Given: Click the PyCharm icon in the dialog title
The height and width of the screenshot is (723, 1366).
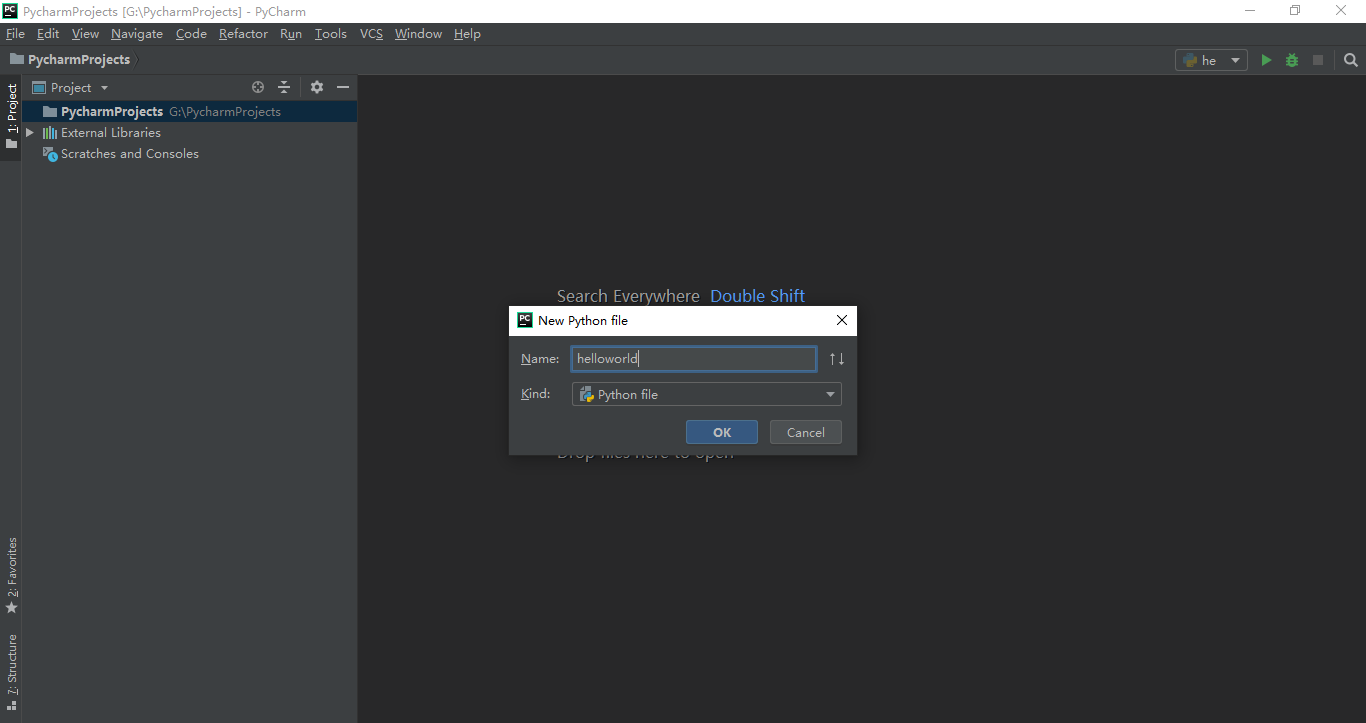Looking at the screenshot, I should [525, 320].
